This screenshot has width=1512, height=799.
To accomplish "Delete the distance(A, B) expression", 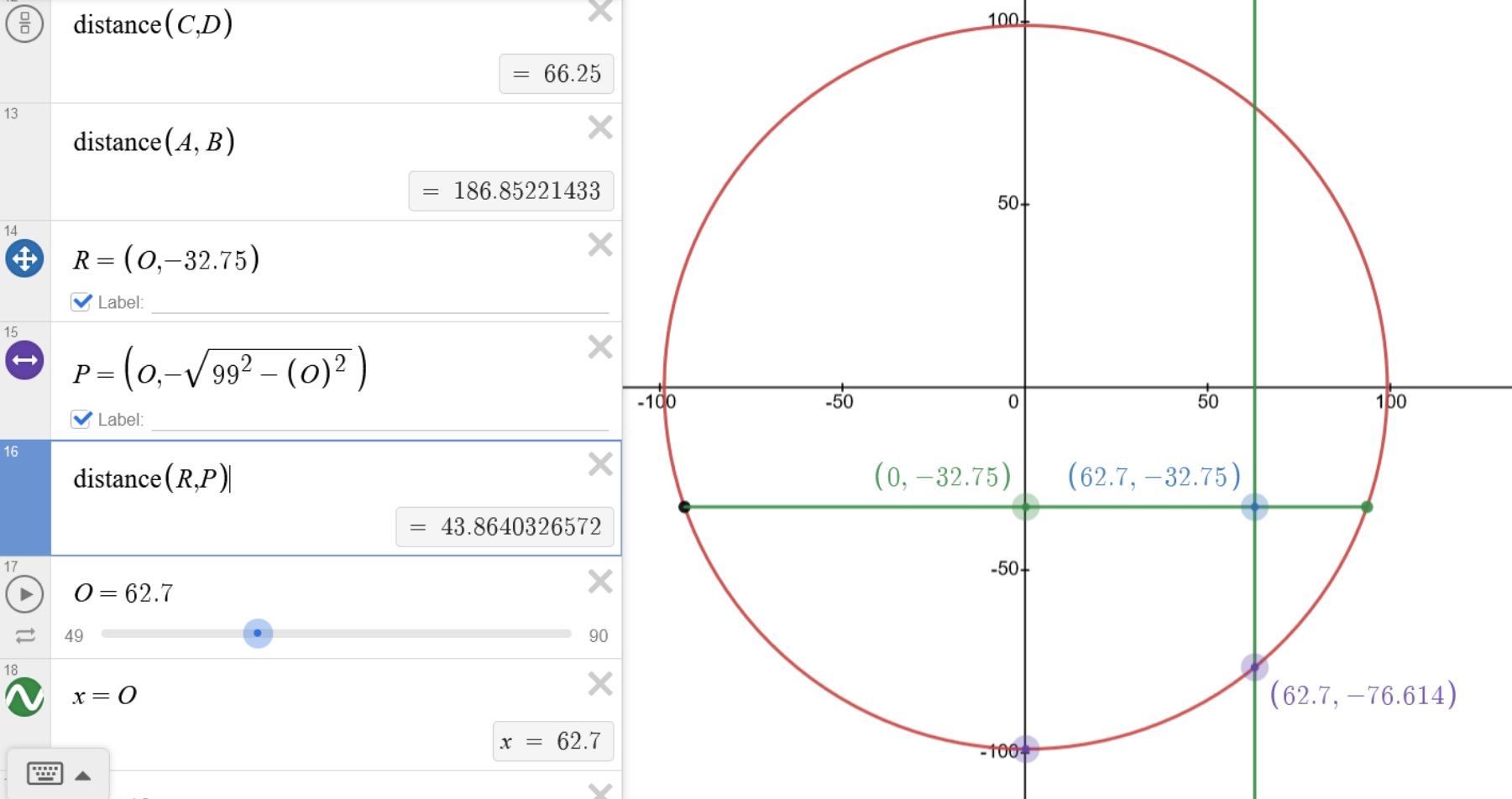I will pos(599,128).
